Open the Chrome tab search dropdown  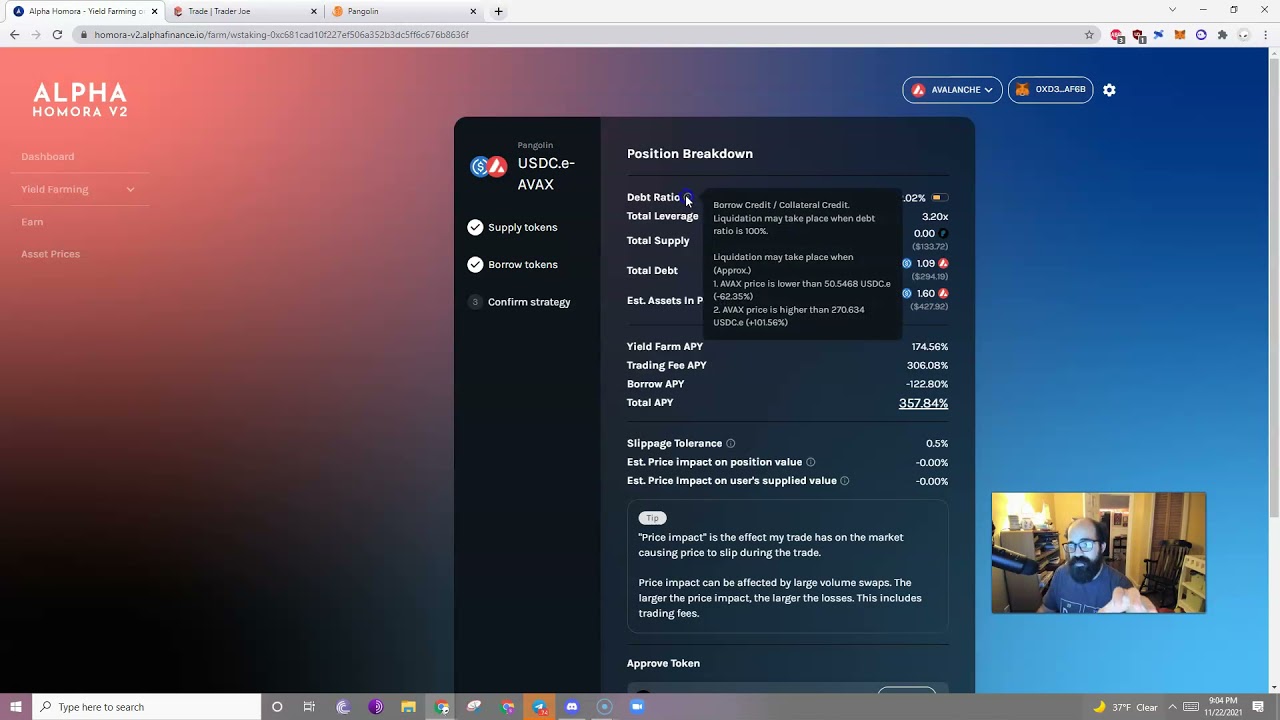[1173, 10]
